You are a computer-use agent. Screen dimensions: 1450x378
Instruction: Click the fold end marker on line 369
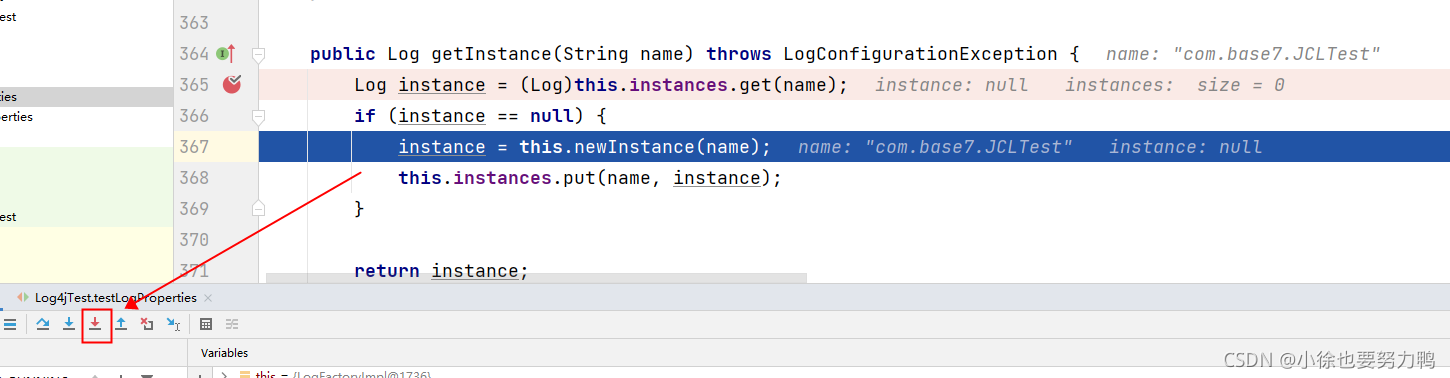tap(258, 208)
